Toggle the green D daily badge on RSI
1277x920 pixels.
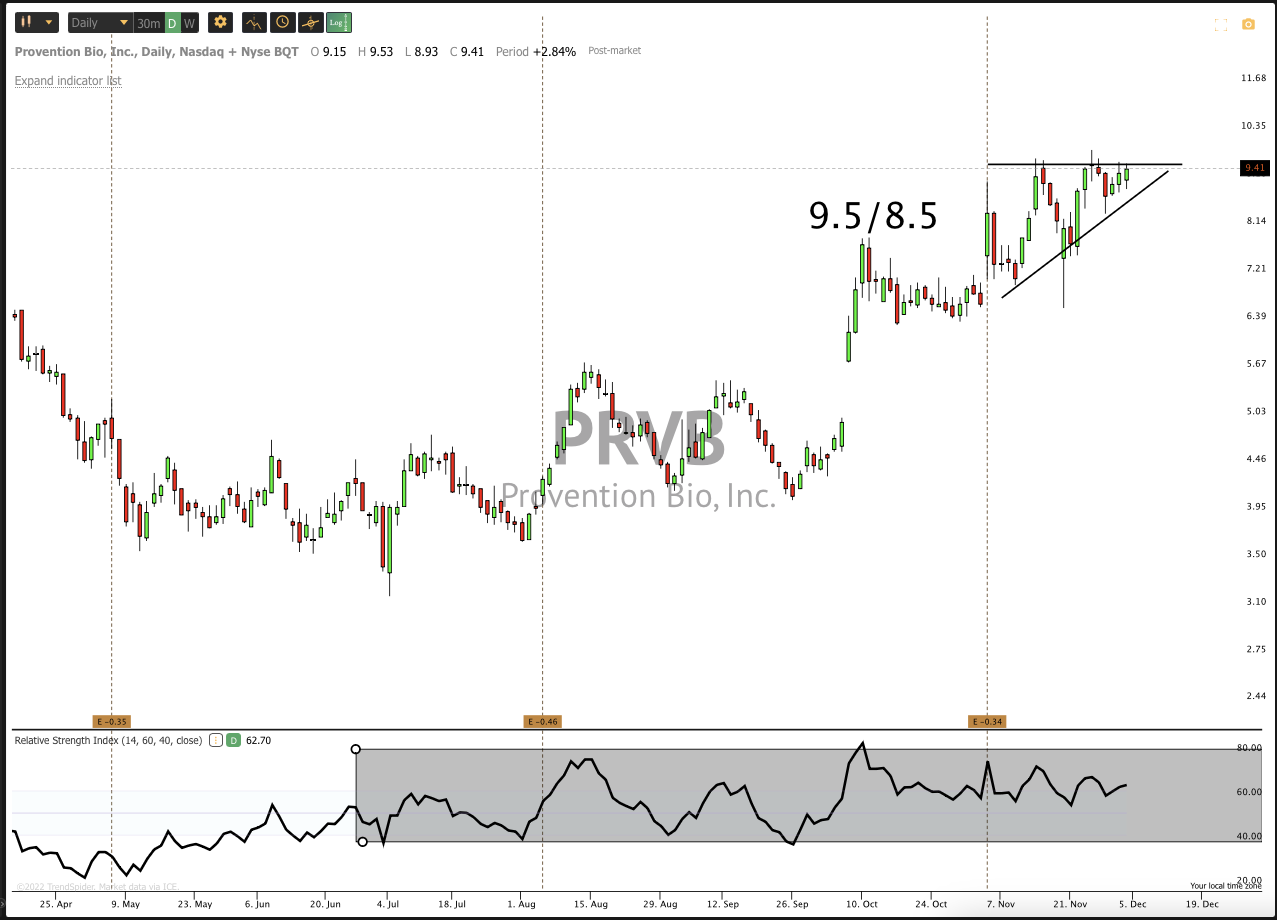pyautogui.click(x=233, y=740)
